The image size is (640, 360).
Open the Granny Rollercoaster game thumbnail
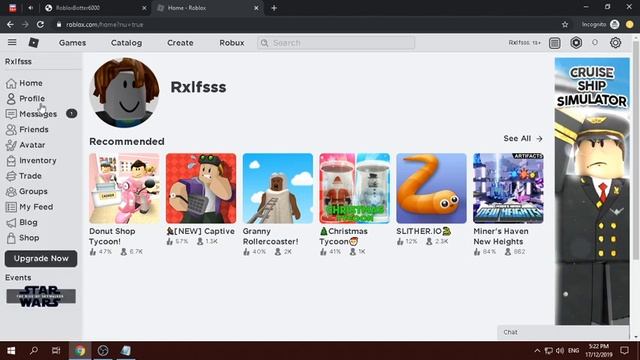pyautogui.click(x=278, y=188)
